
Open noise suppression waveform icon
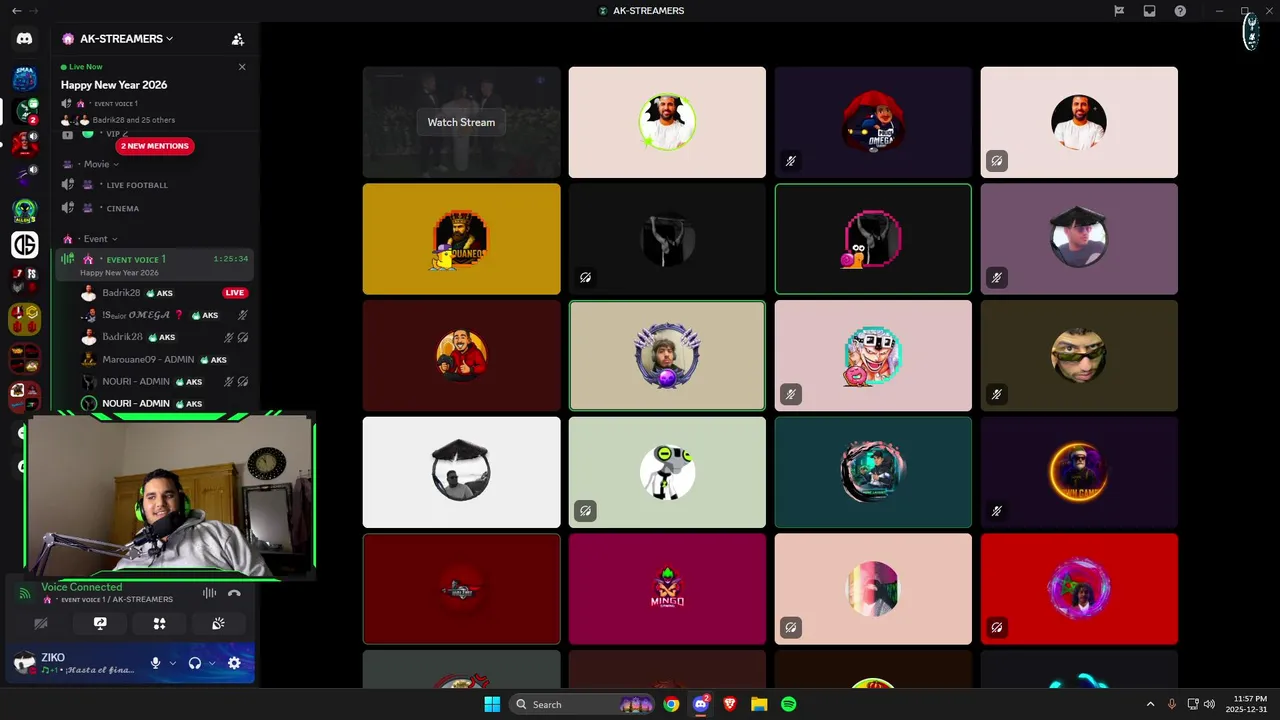(209, 593)
